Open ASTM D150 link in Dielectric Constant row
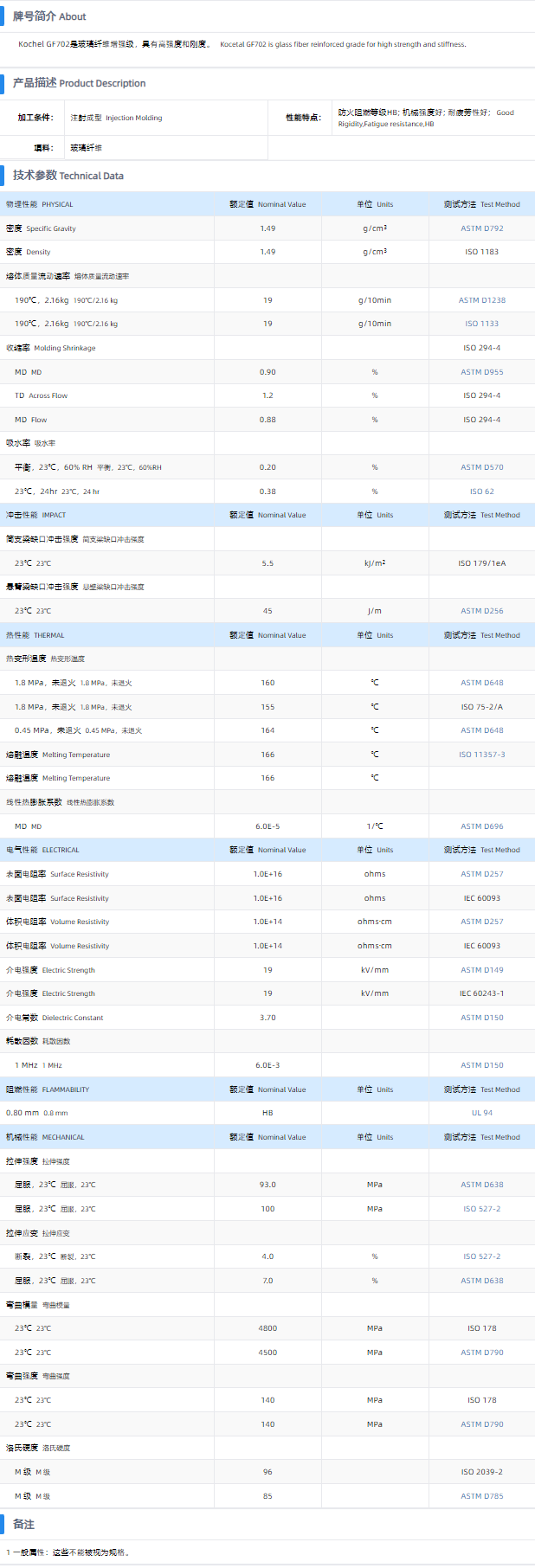Screen dimensions: 535x1568 tap(481, 1018)
